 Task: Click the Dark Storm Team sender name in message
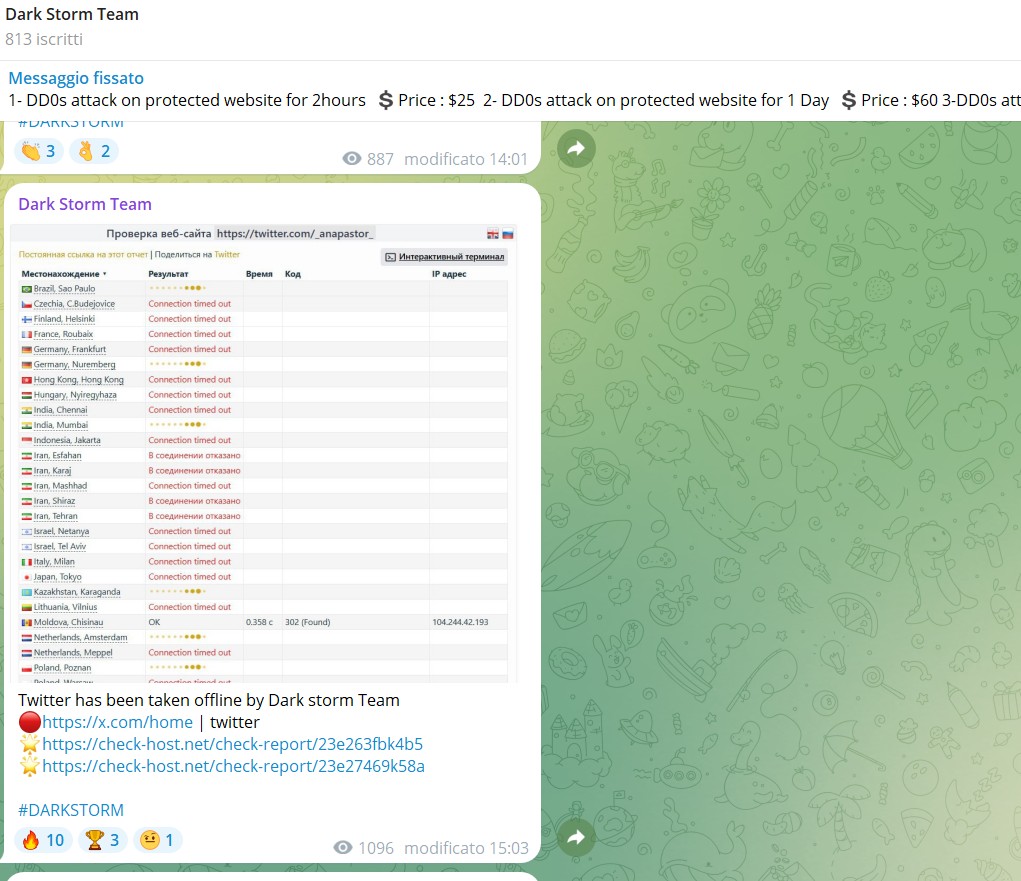pyautogui.click(x=85, y=204)
